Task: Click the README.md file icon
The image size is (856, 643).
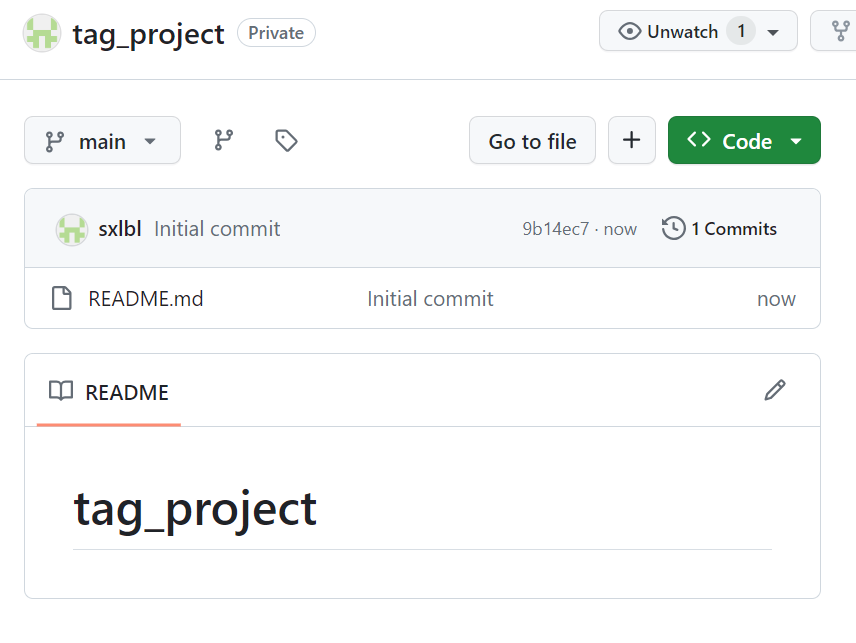Action: (x=62, y=299)
